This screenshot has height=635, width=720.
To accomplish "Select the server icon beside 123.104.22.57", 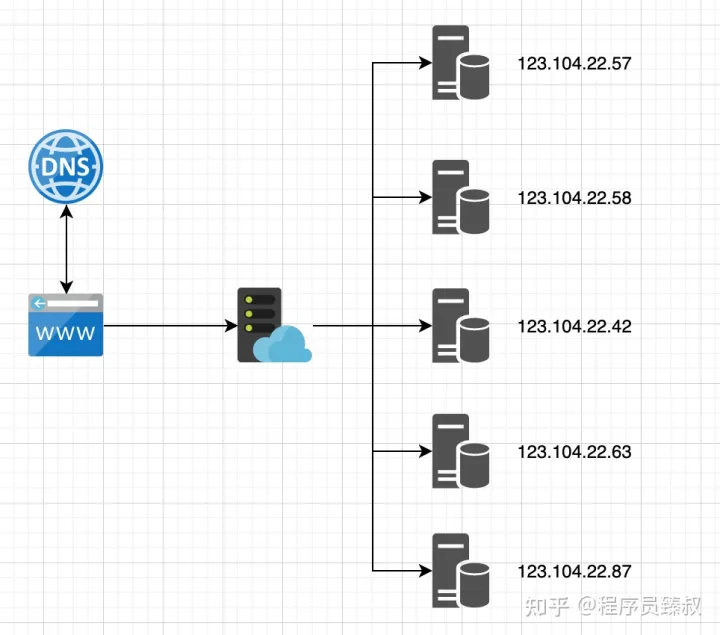I will point(461,62).
